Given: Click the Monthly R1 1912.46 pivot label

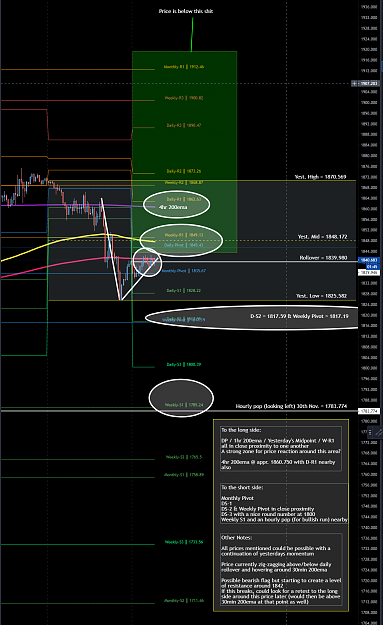Looking at the screenshot, I should 184,67.
